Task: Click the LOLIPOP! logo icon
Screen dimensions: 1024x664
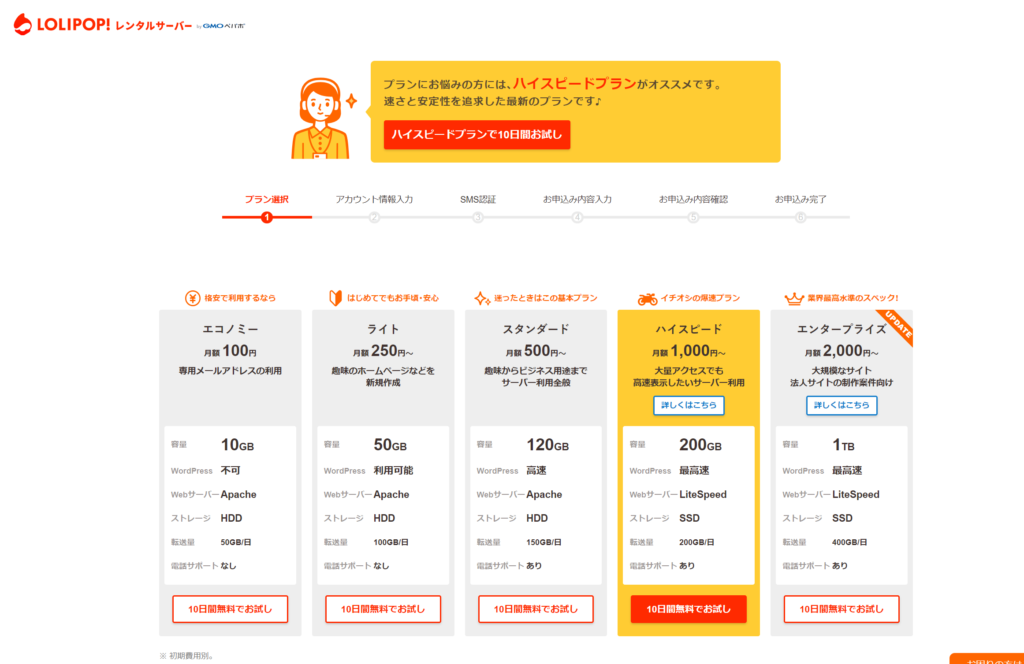Action: click(23, 24)
